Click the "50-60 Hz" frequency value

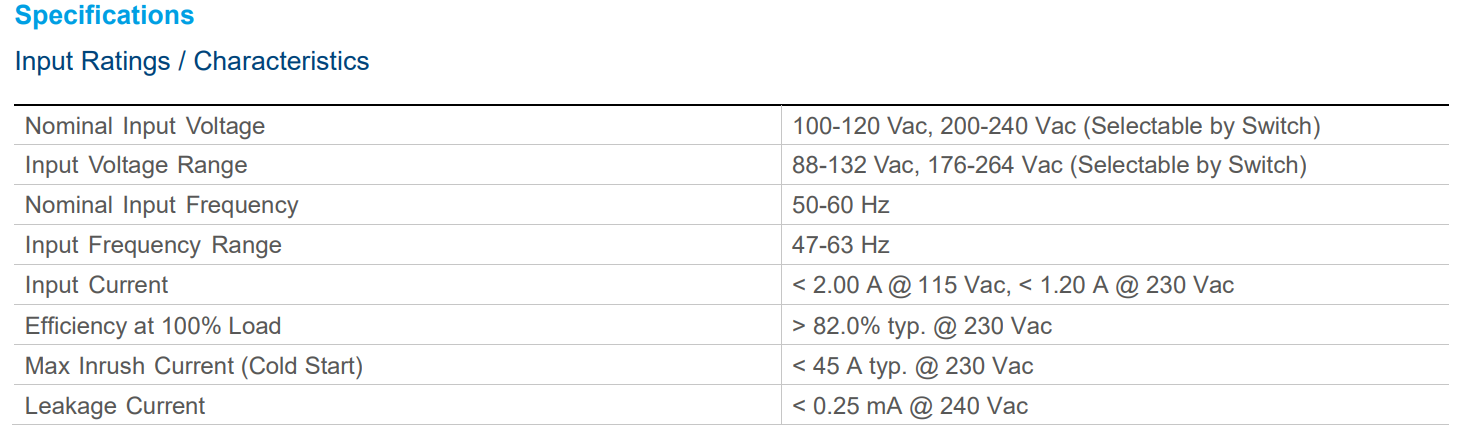tap(841, 205)
